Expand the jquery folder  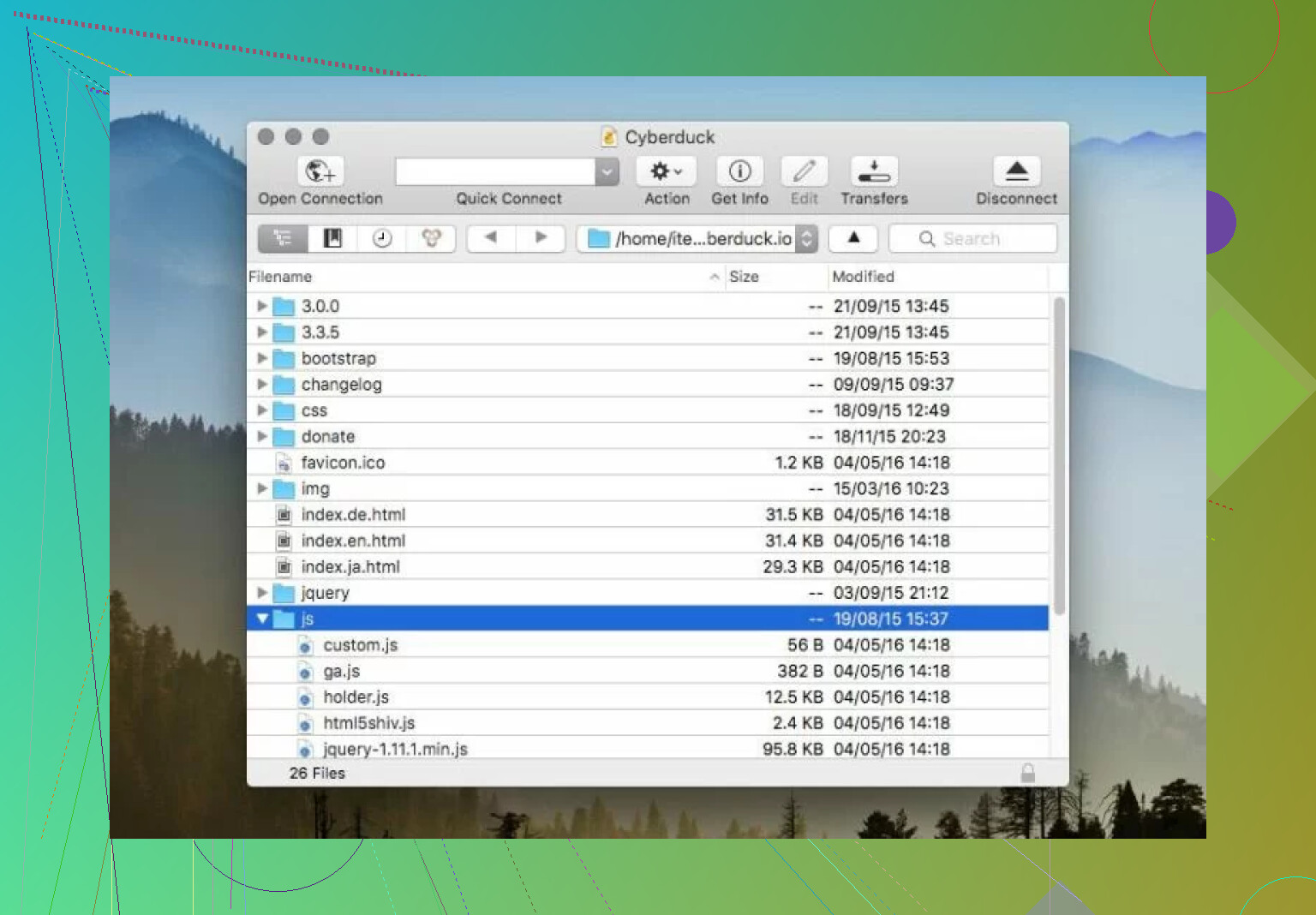pos(262,593)
